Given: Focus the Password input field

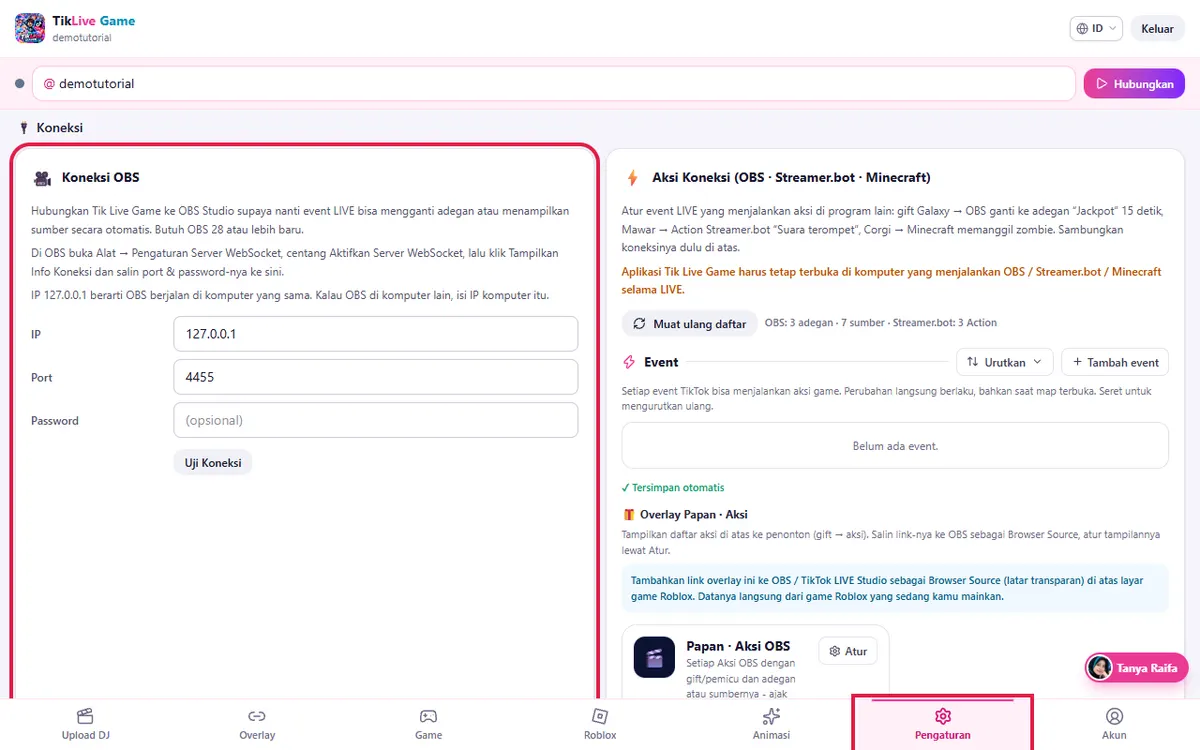Looking at the screenshot, I should [376, 420].
